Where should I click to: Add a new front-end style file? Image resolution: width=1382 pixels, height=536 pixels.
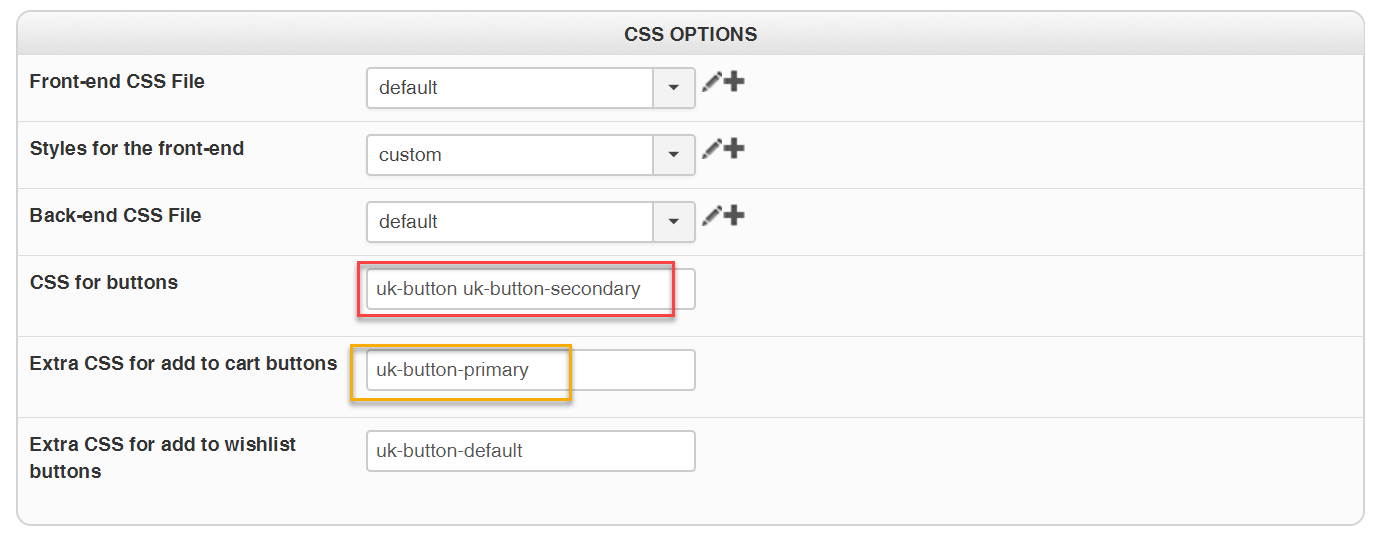[x=734, y=149]
